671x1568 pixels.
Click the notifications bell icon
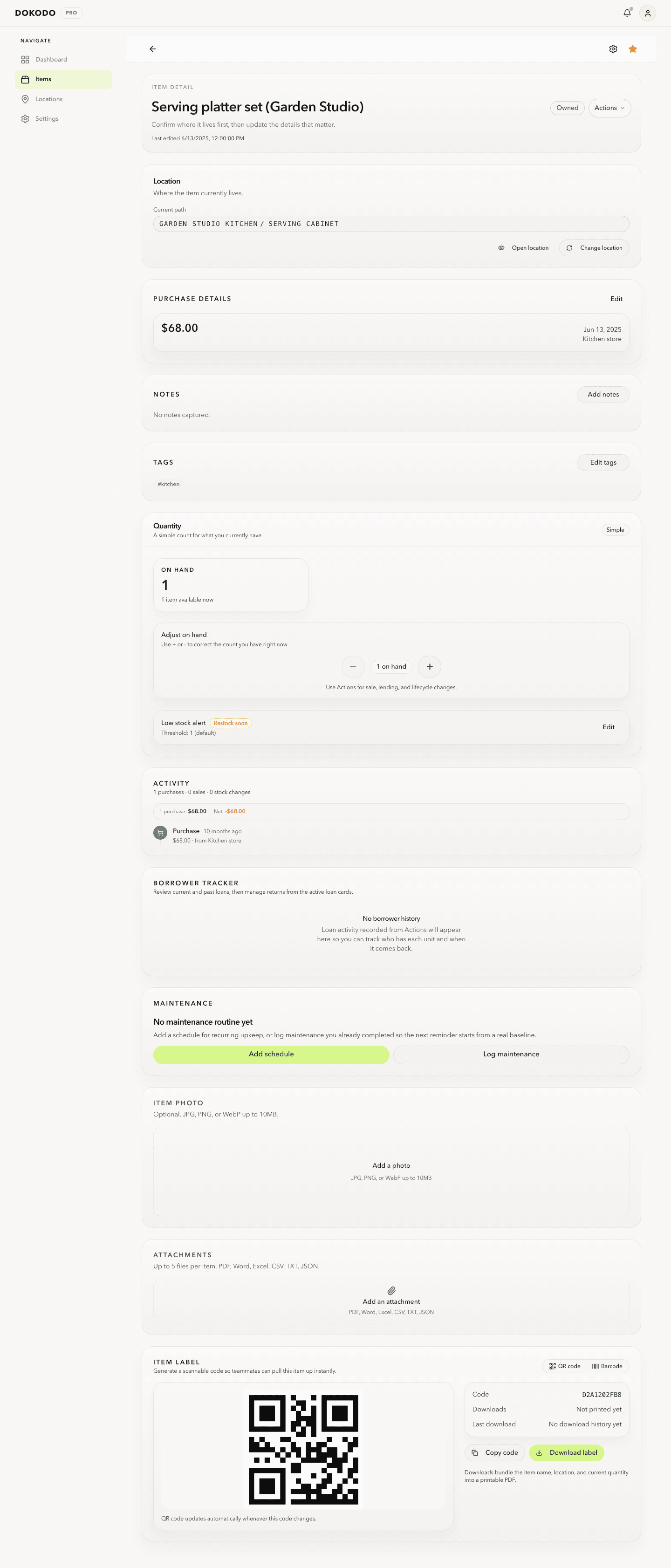click(627, 13)
